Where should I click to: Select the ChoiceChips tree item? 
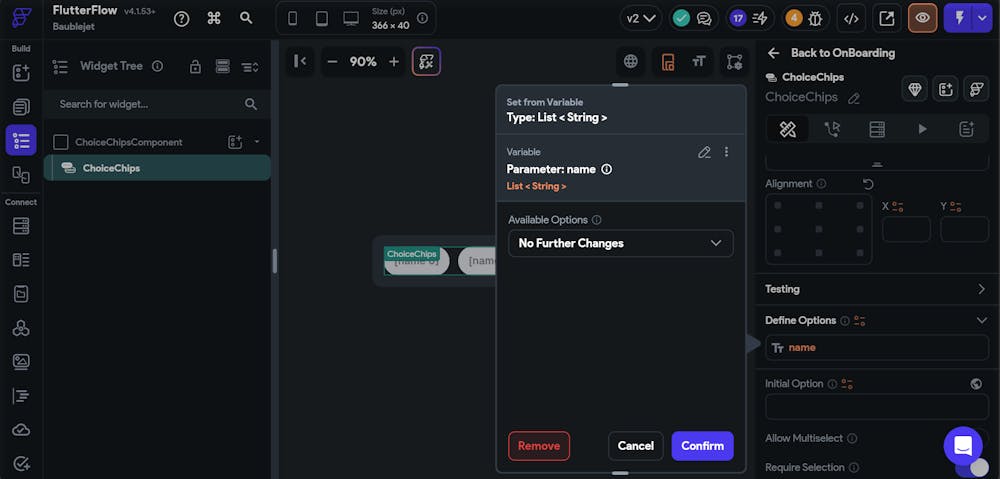point(111,168)
